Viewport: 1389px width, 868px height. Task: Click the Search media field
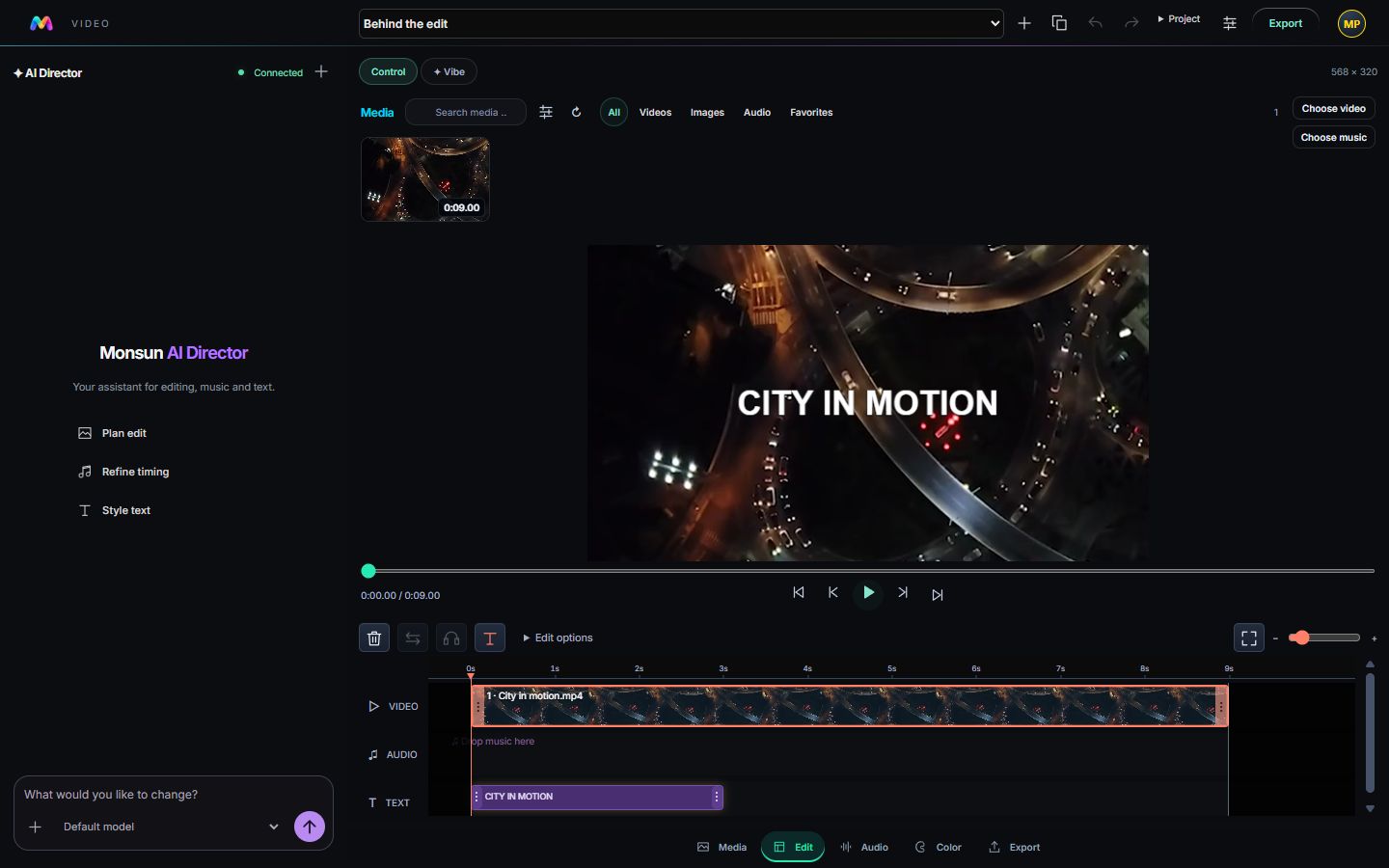pyautogui.click(x=466, y=112)
